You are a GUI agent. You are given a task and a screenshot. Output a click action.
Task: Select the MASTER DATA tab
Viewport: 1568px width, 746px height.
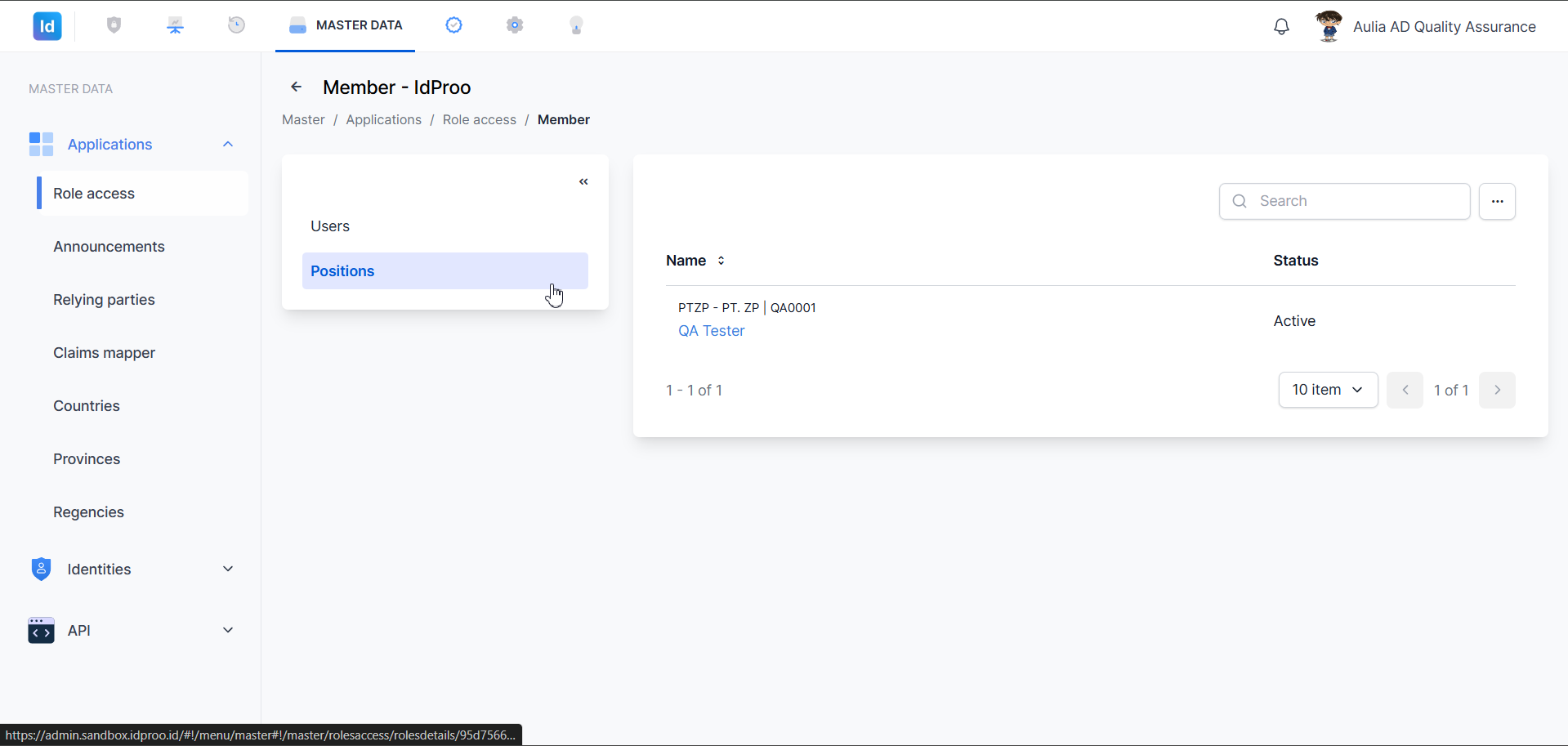pos(346,25)
